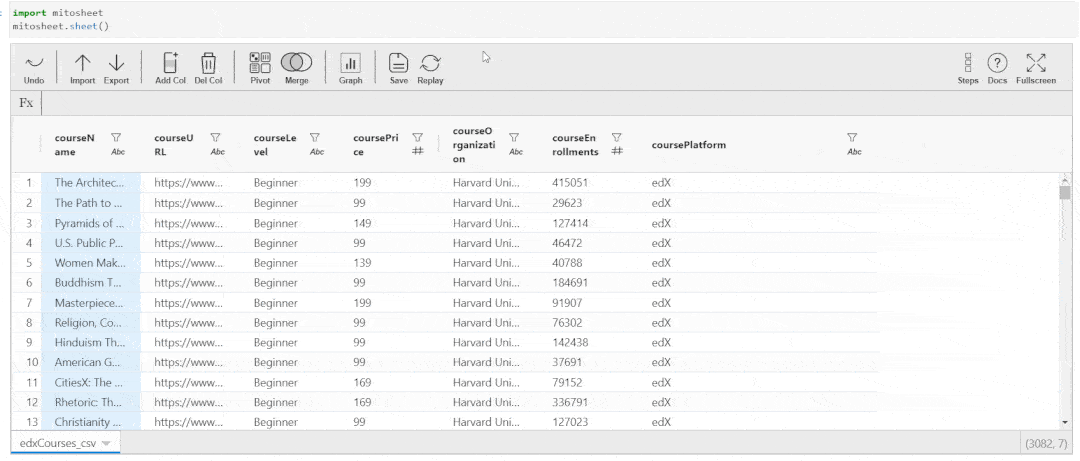Select the coursePlatform column header

[x=689, y=145]
